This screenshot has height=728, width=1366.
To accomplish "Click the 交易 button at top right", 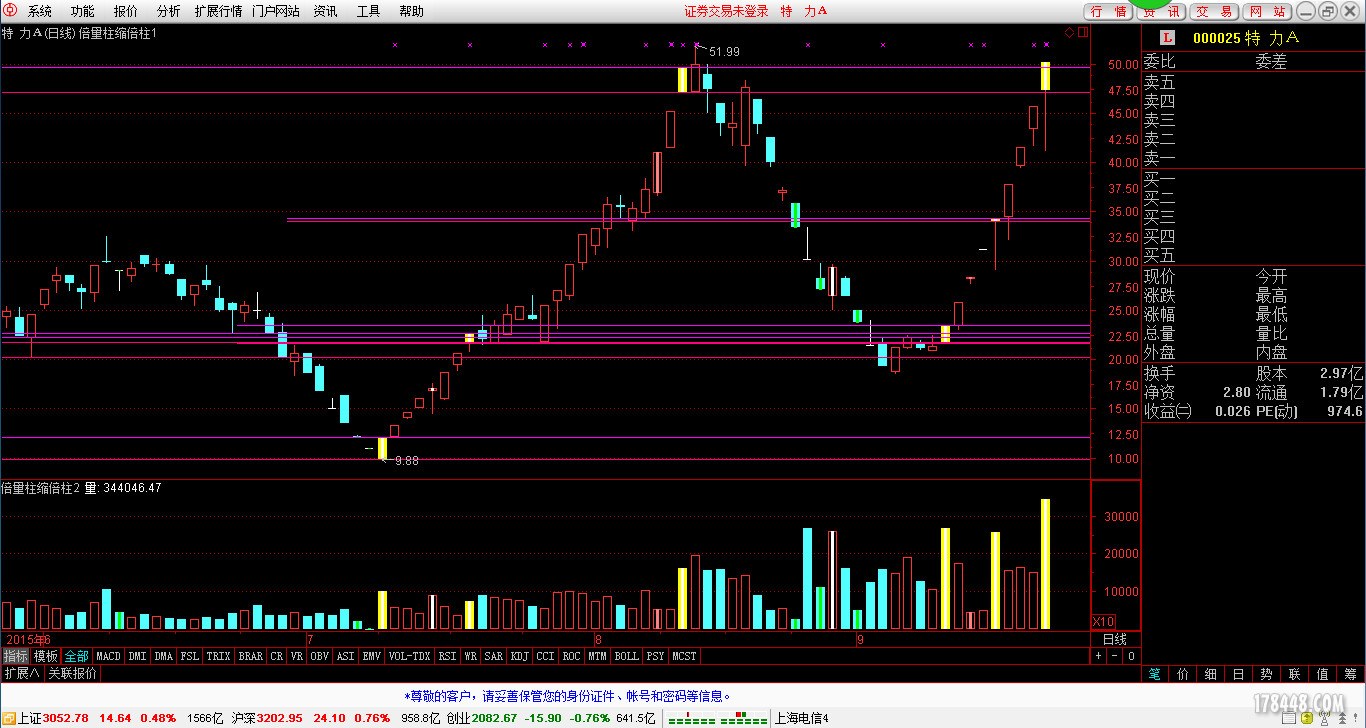I will [1214, 11].
